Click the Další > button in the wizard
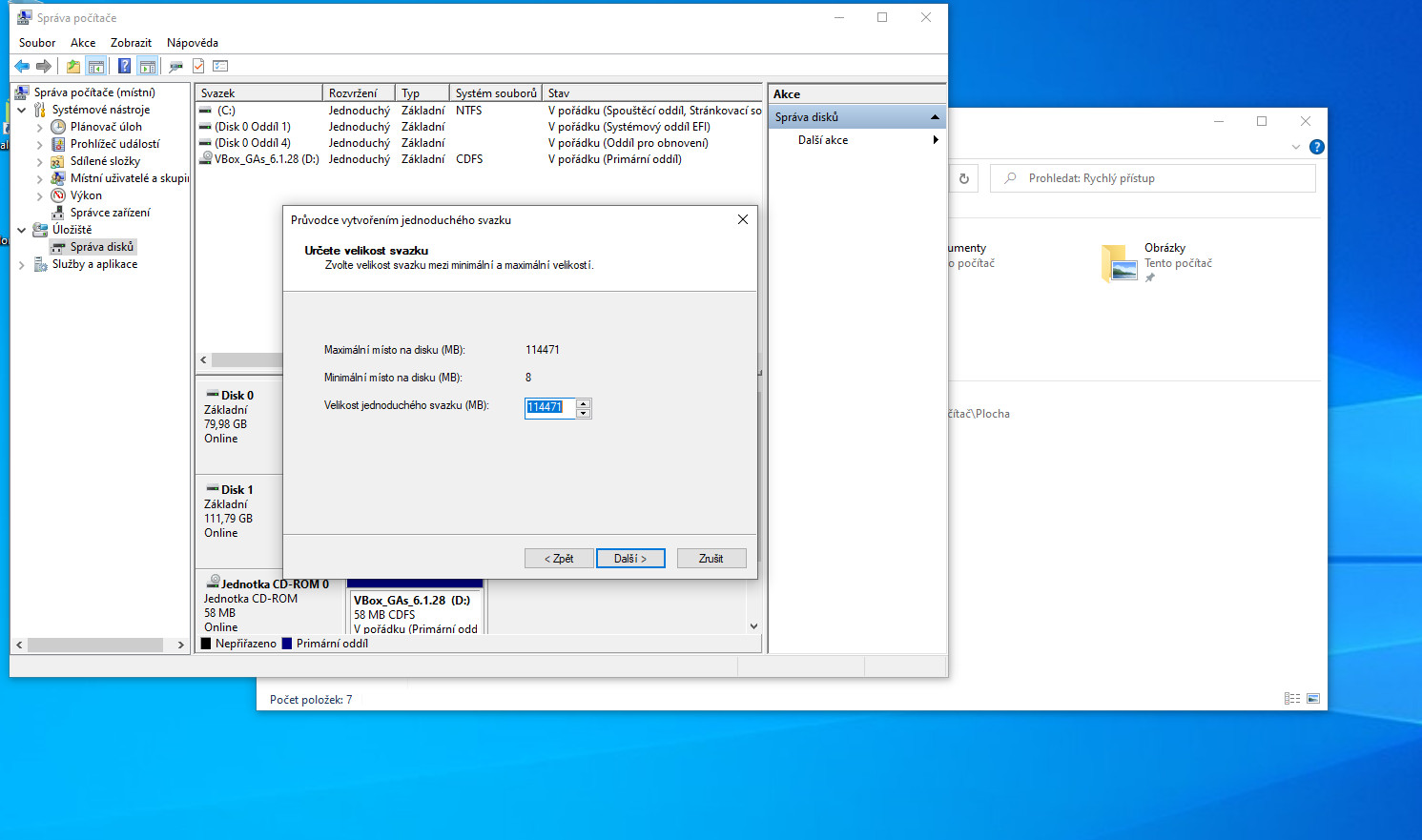This screenshot has width=1422, height=840. tap(630, 559)
